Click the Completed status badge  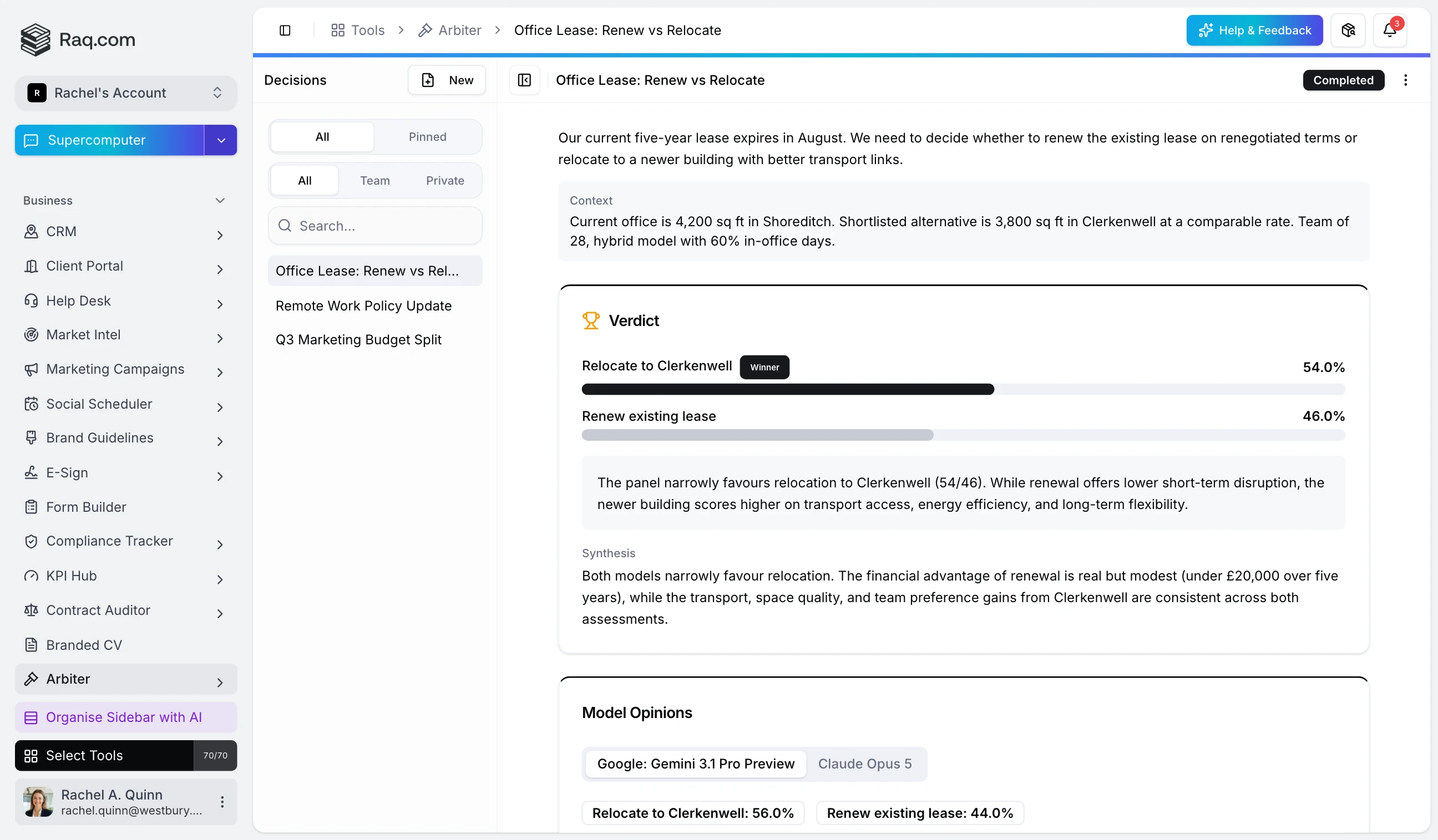tap(1343, 80)
